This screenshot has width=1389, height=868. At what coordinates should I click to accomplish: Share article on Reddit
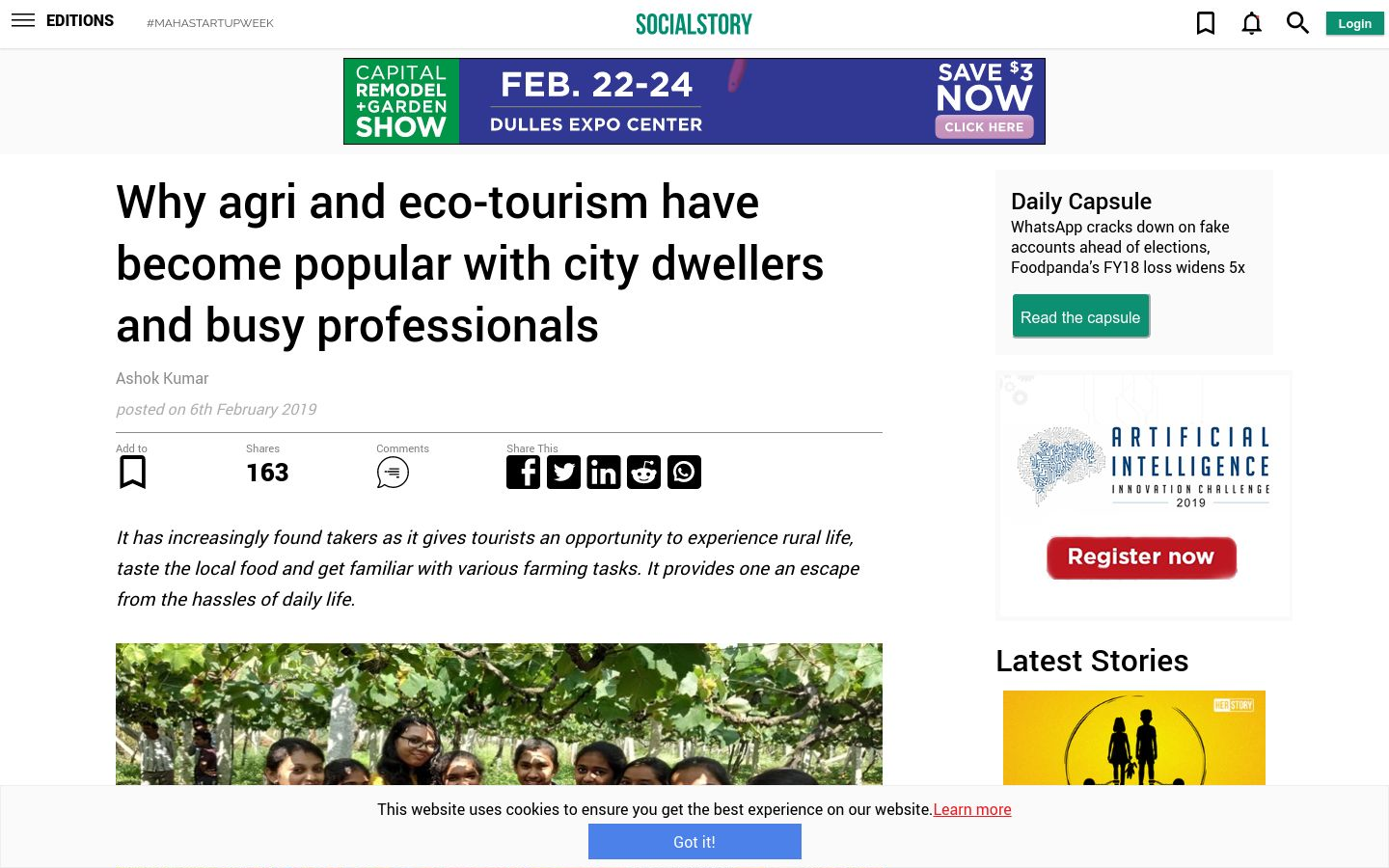[x=643, y=473]
